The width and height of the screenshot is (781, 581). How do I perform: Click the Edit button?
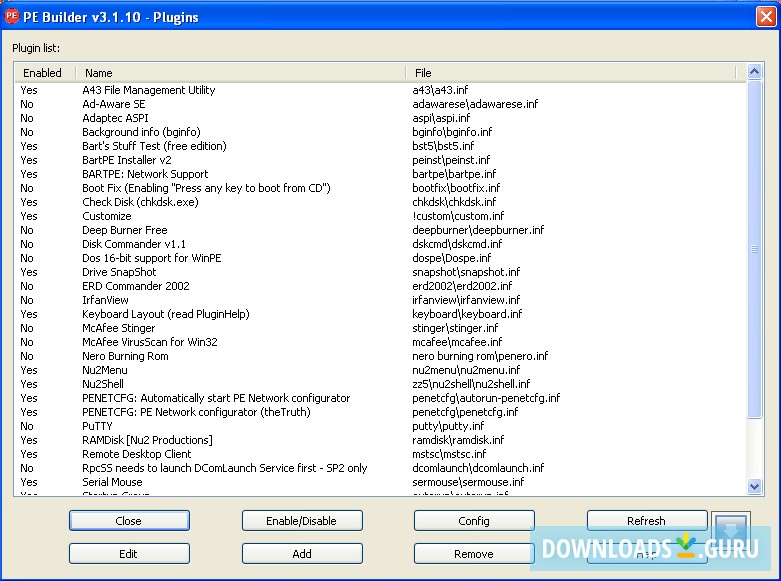click(129, 554)
